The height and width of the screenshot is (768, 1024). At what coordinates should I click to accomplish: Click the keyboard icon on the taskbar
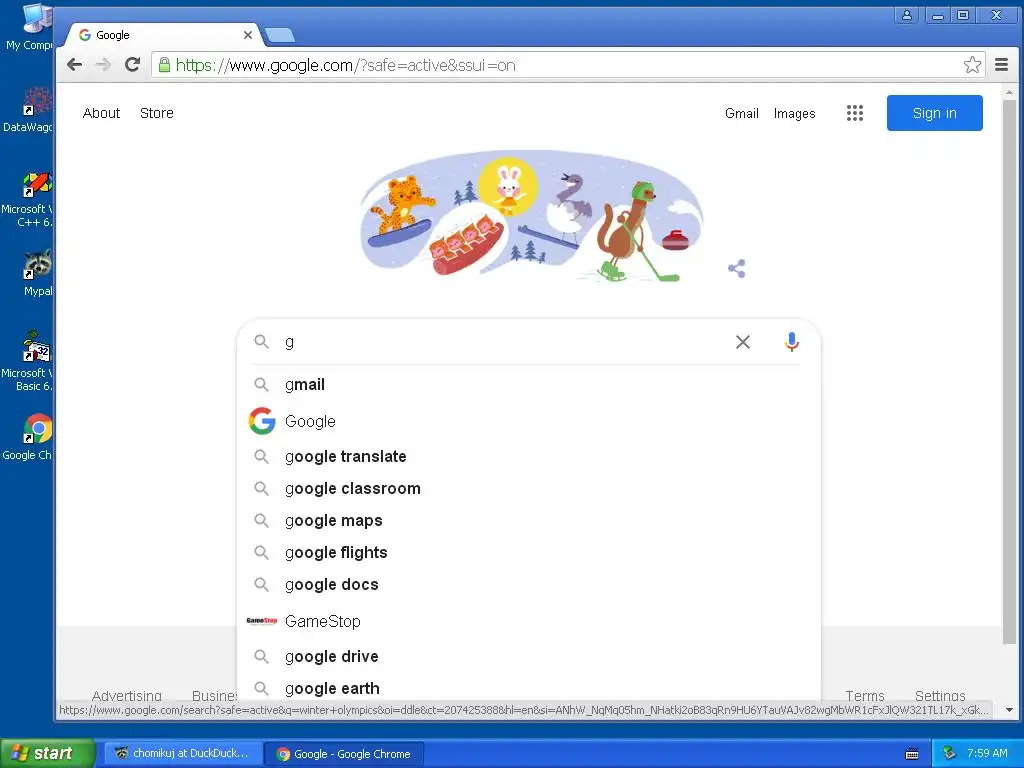(x=912, y=754)
